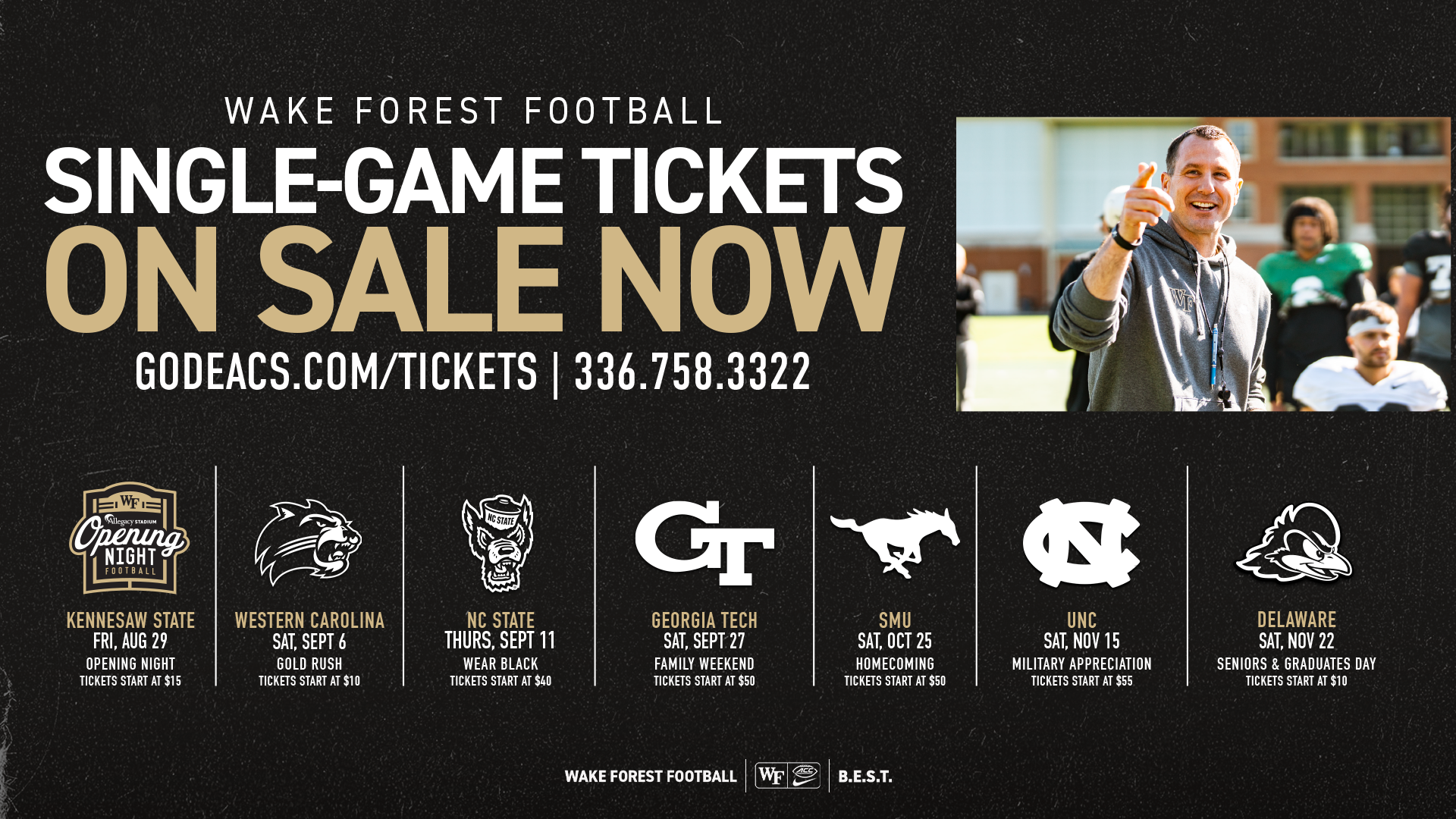Click the Single-Game Tickets headline

(x=474, y=180)
